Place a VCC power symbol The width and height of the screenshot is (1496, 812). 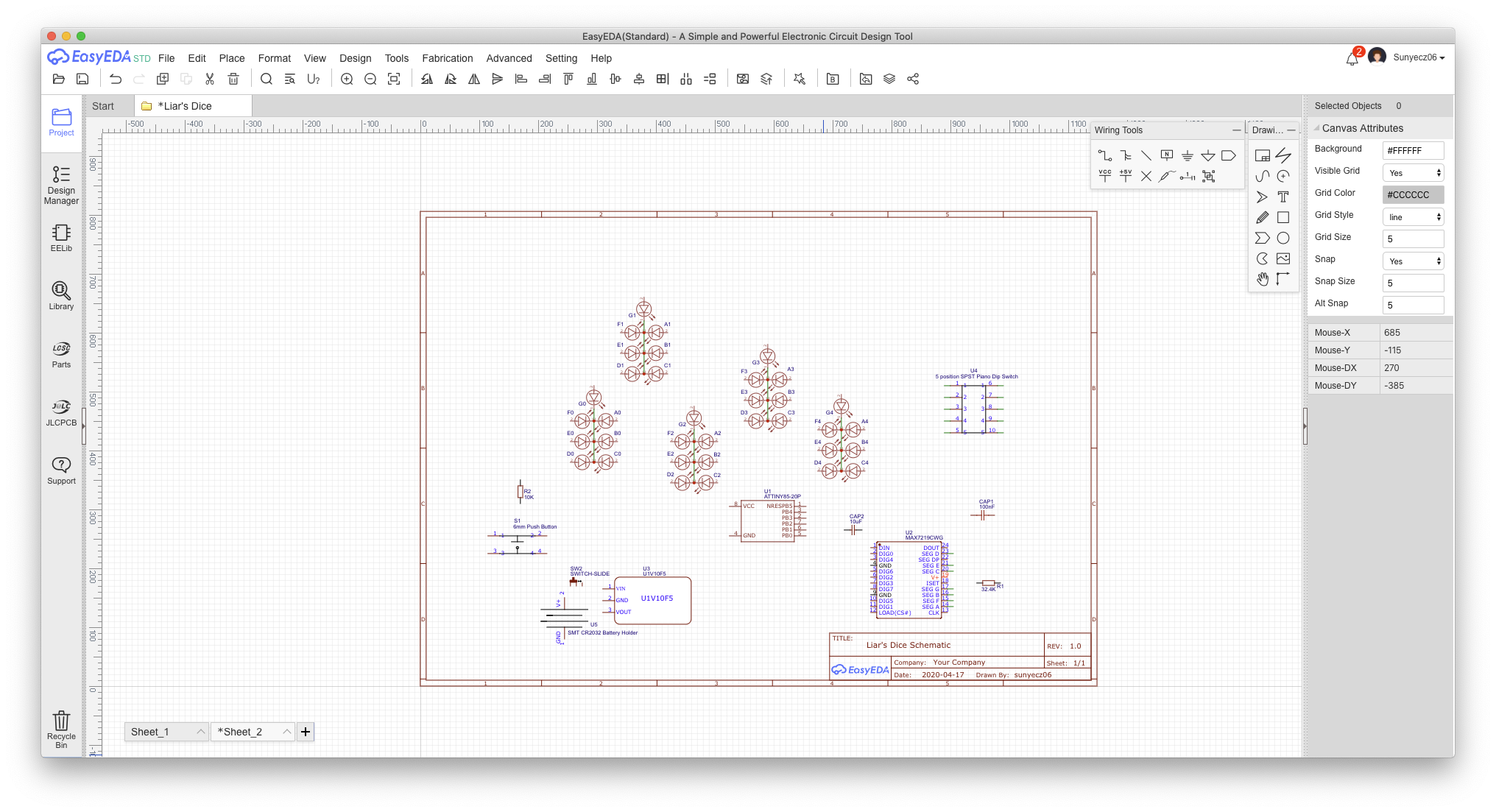(1104, 176)
